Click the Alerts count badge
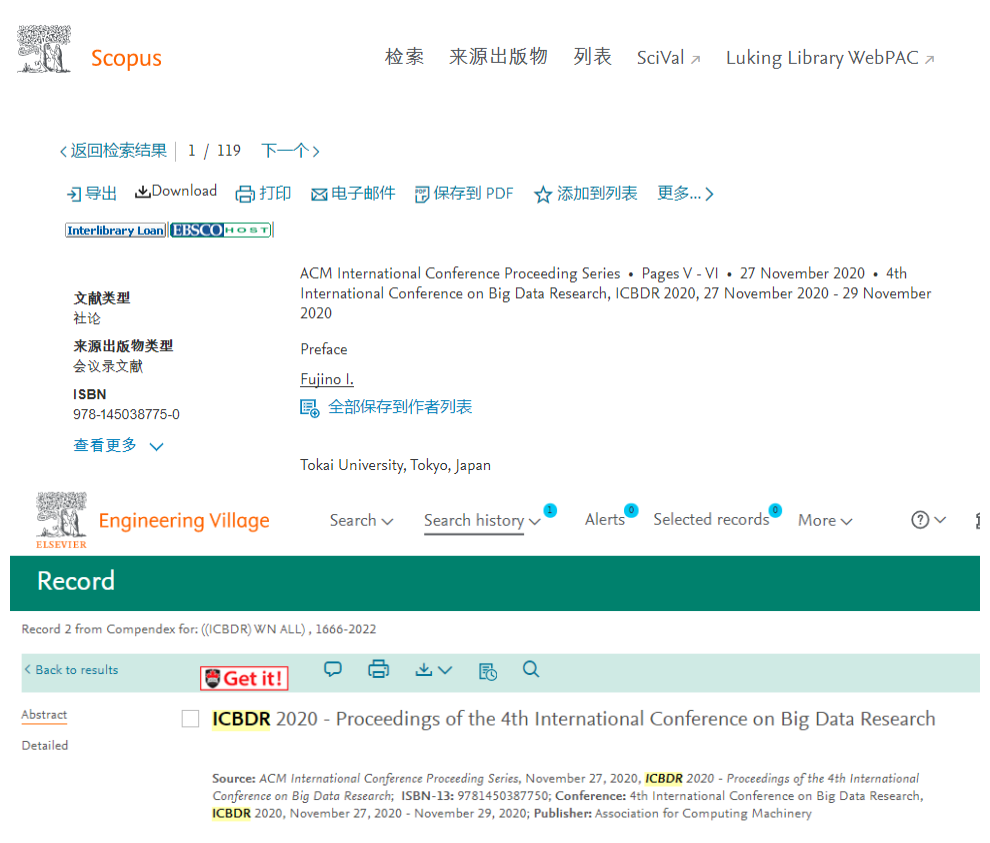Image resolution: width=990 pixels, height=843 pixels. coord(631,510)
